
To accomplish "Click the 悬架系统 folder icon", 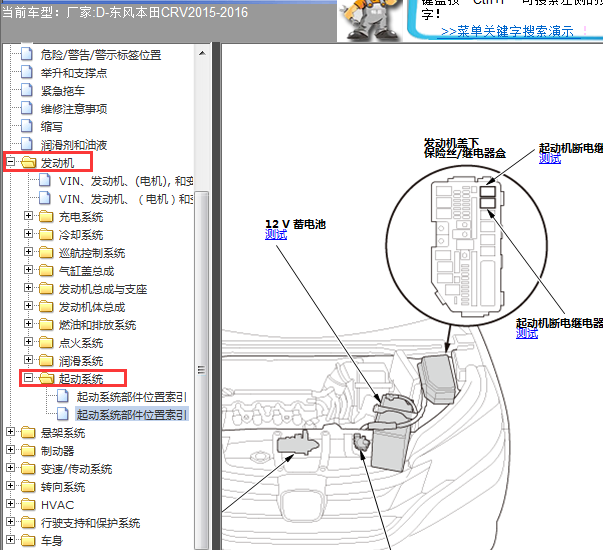I will 28,433.
